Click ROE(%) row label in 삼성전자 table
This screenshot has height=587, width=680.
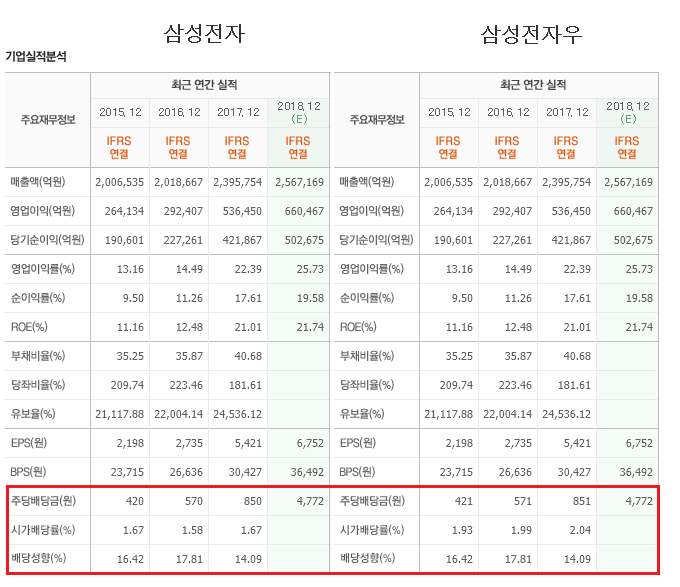[29, 327]
